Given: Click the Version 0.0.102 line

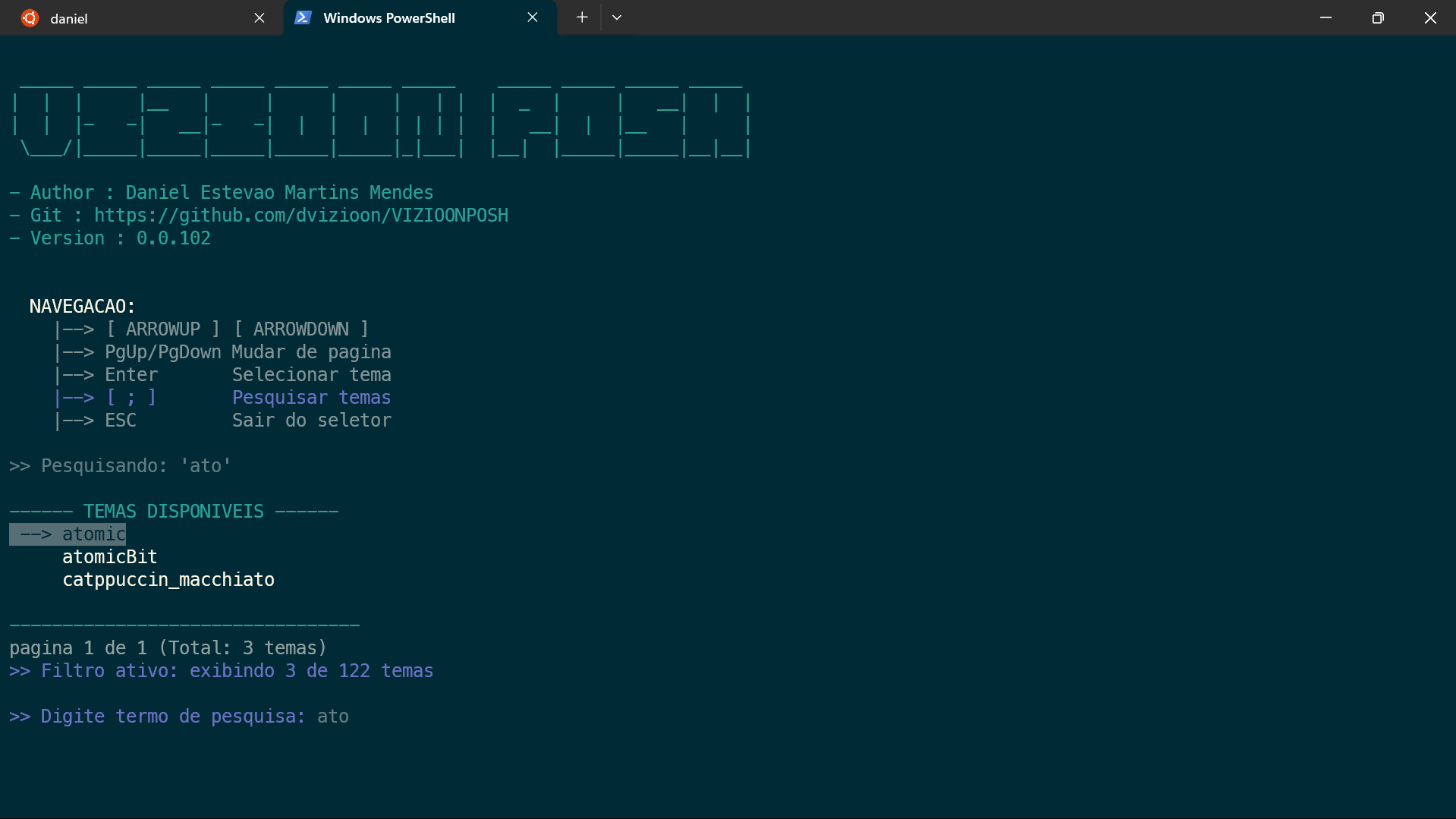Looking at the screenshot, I should click(110, 238).
